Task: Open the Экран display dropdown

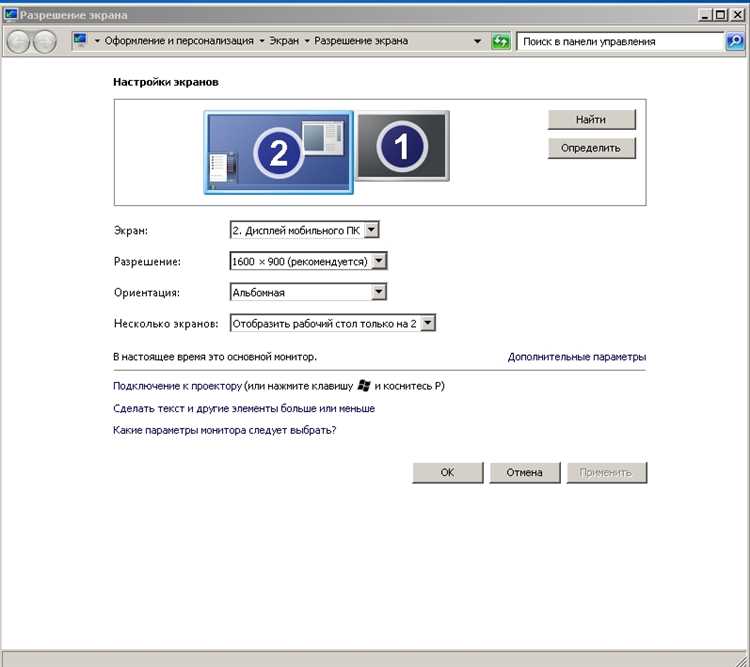Action: 304,230
